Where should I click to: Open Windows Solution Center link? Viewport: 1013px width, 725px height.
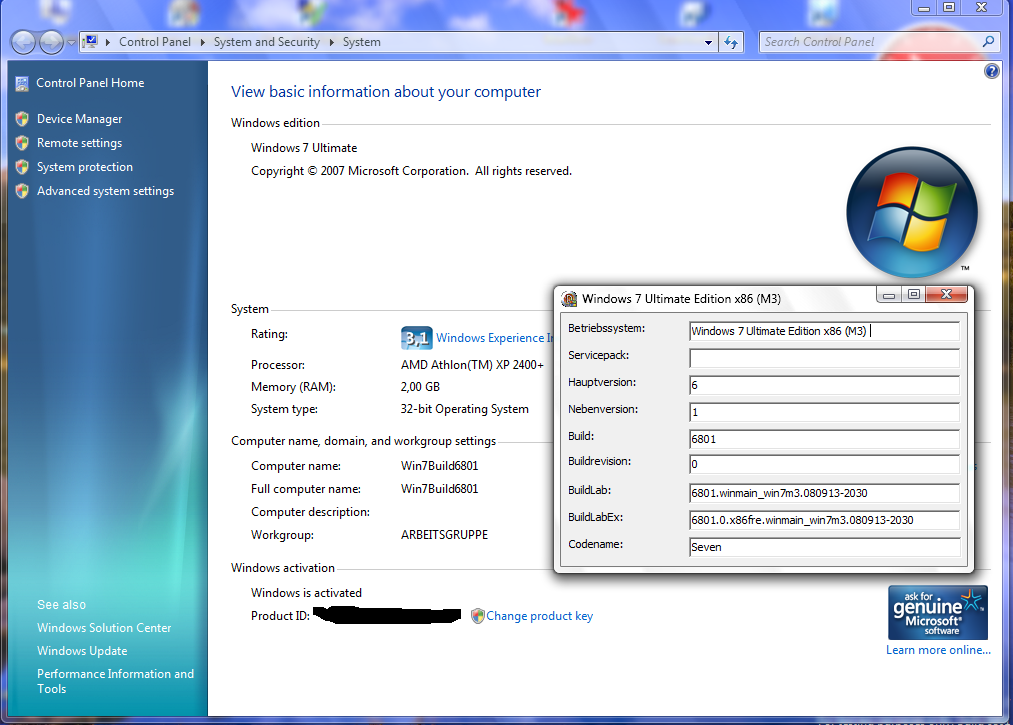(x=104, y=627)
